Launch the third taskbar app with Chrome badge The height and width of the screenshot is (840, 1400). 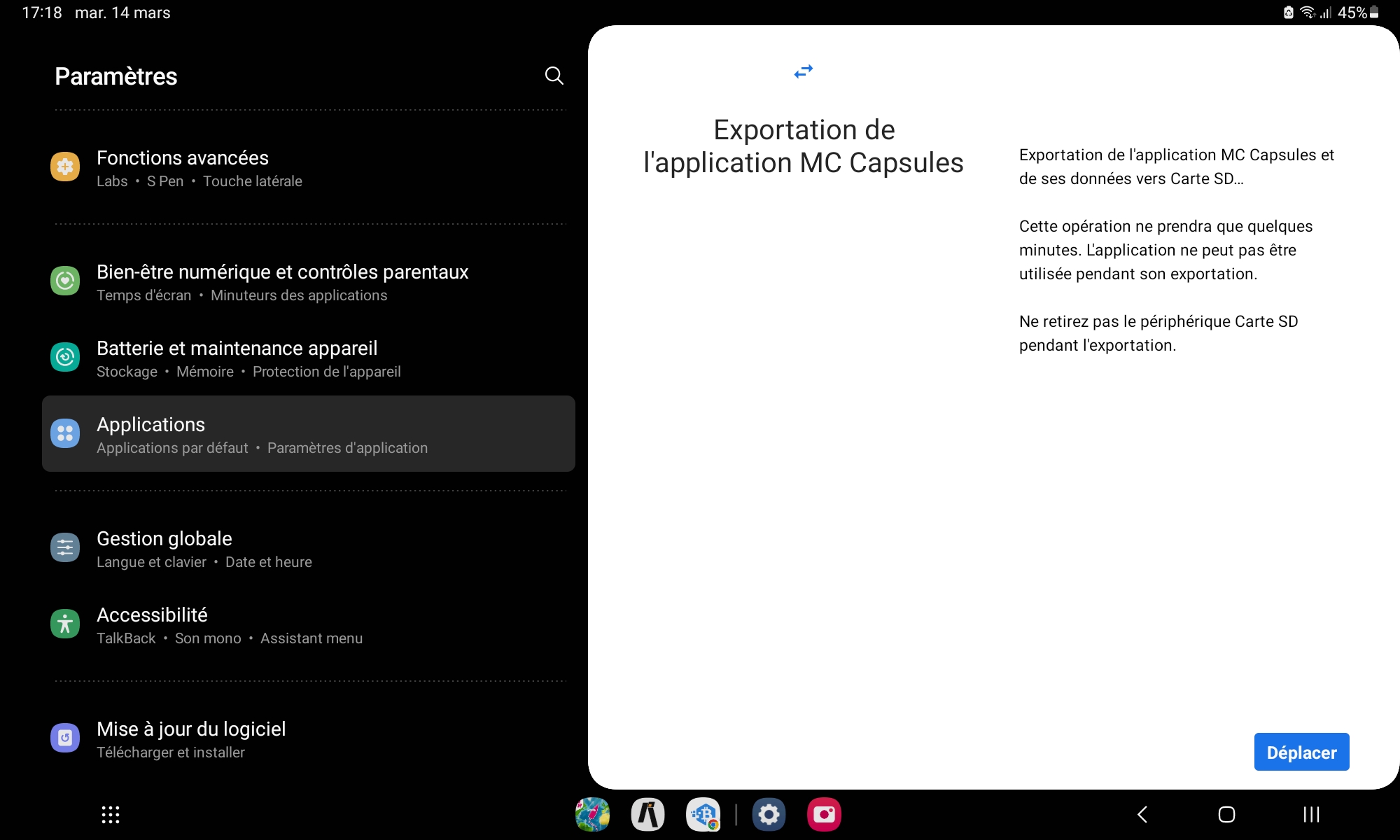(703, 815)
